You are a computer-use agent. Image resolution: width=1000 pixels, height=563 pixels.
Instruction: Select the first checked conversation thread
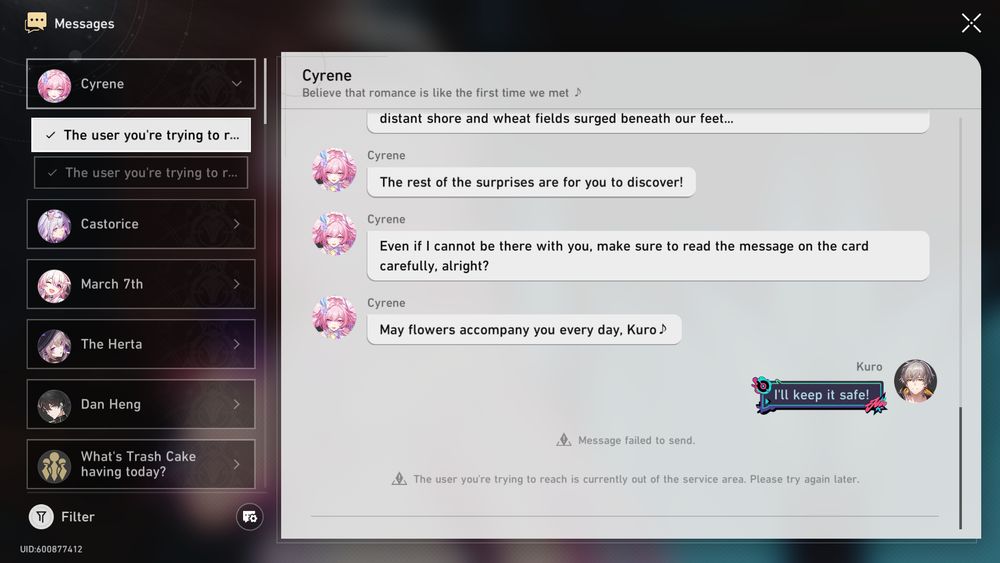click(141, 135)
